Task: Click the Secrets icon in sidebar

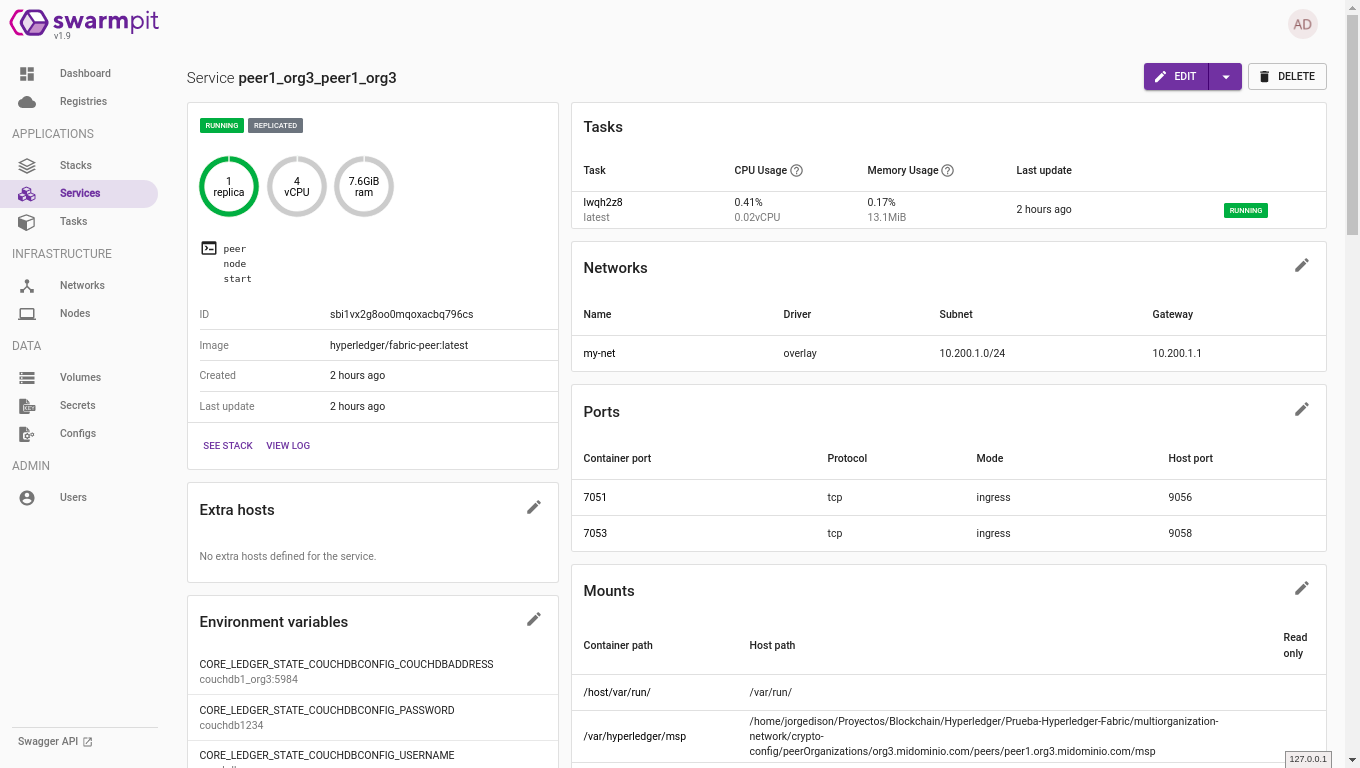Action: coord(27,406)
